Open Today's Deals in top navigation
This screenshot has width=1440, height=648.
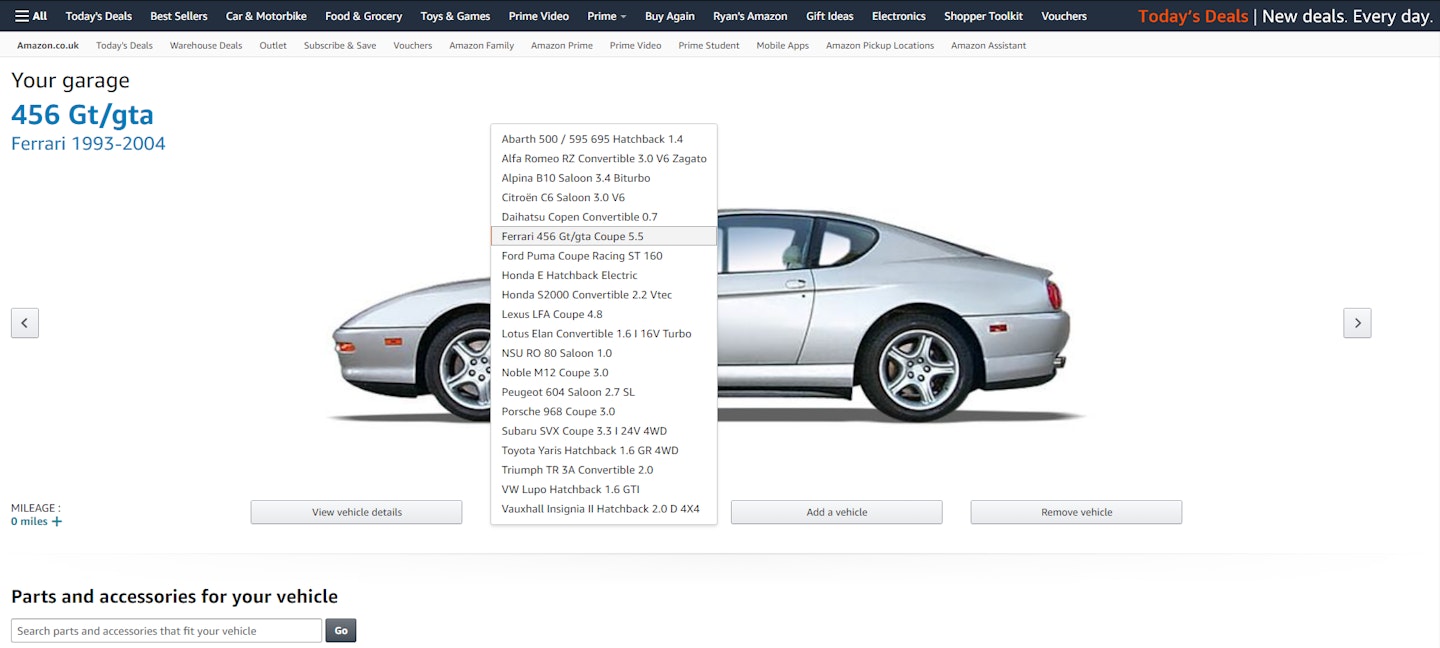99,16
